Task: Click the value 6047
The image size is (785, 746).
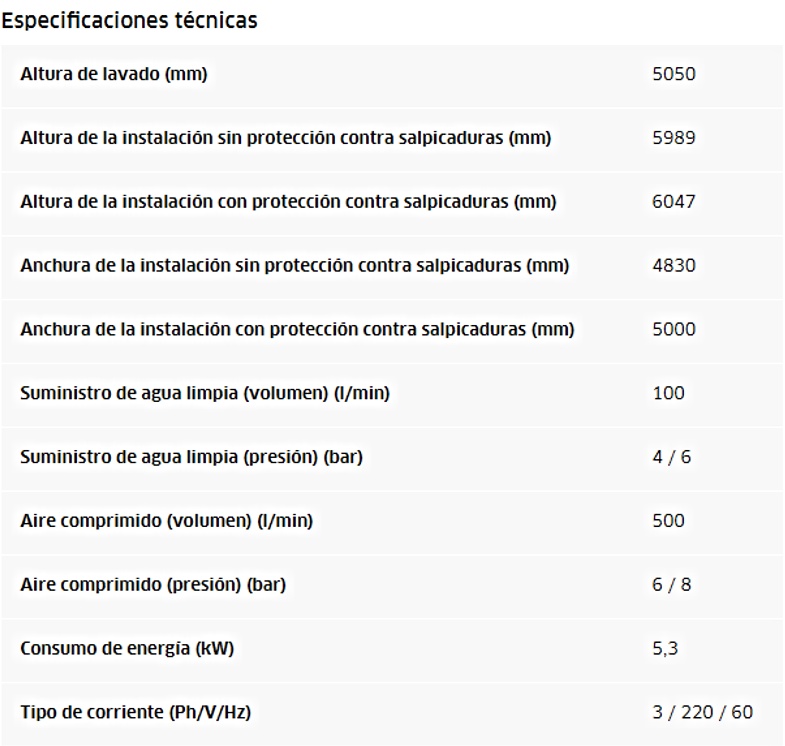Action: (x=674, y=202)
